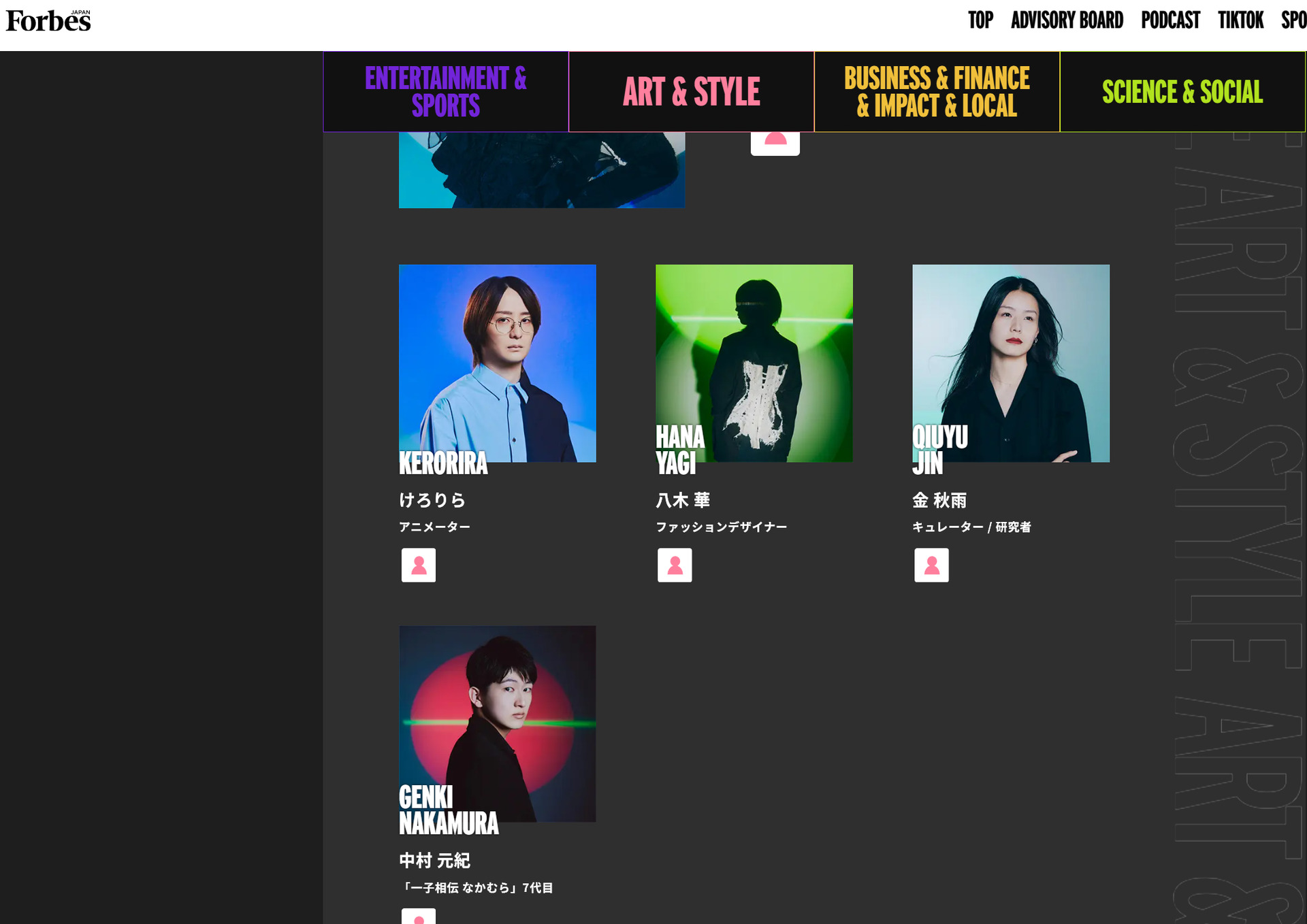Switch to Science & Social tab
The width and height of the screenshot is (1307, 924).
click(1182, 92)
